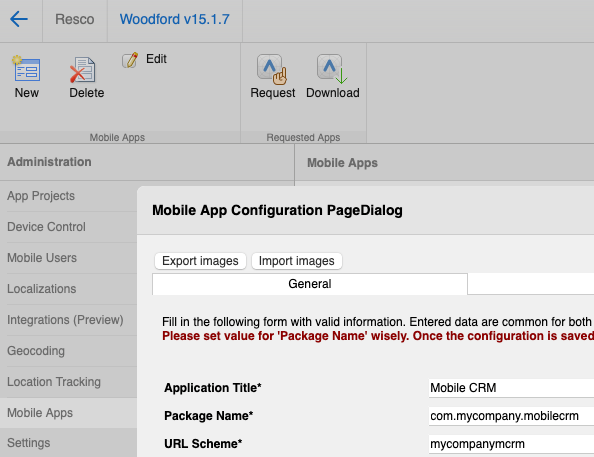The width and height of the screenshot is (594, 457).
Task: Open Localizations section
Action: (42, 289)
